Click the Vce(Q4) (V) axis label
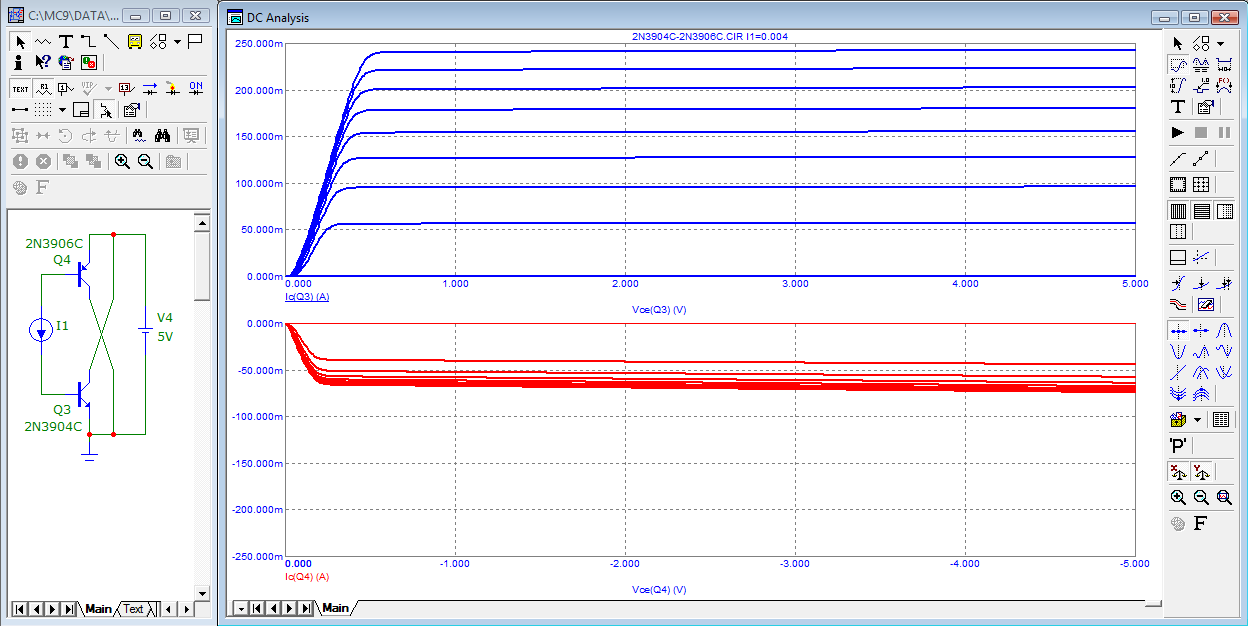Screen dimensions: 1248x626 point(659,590)
